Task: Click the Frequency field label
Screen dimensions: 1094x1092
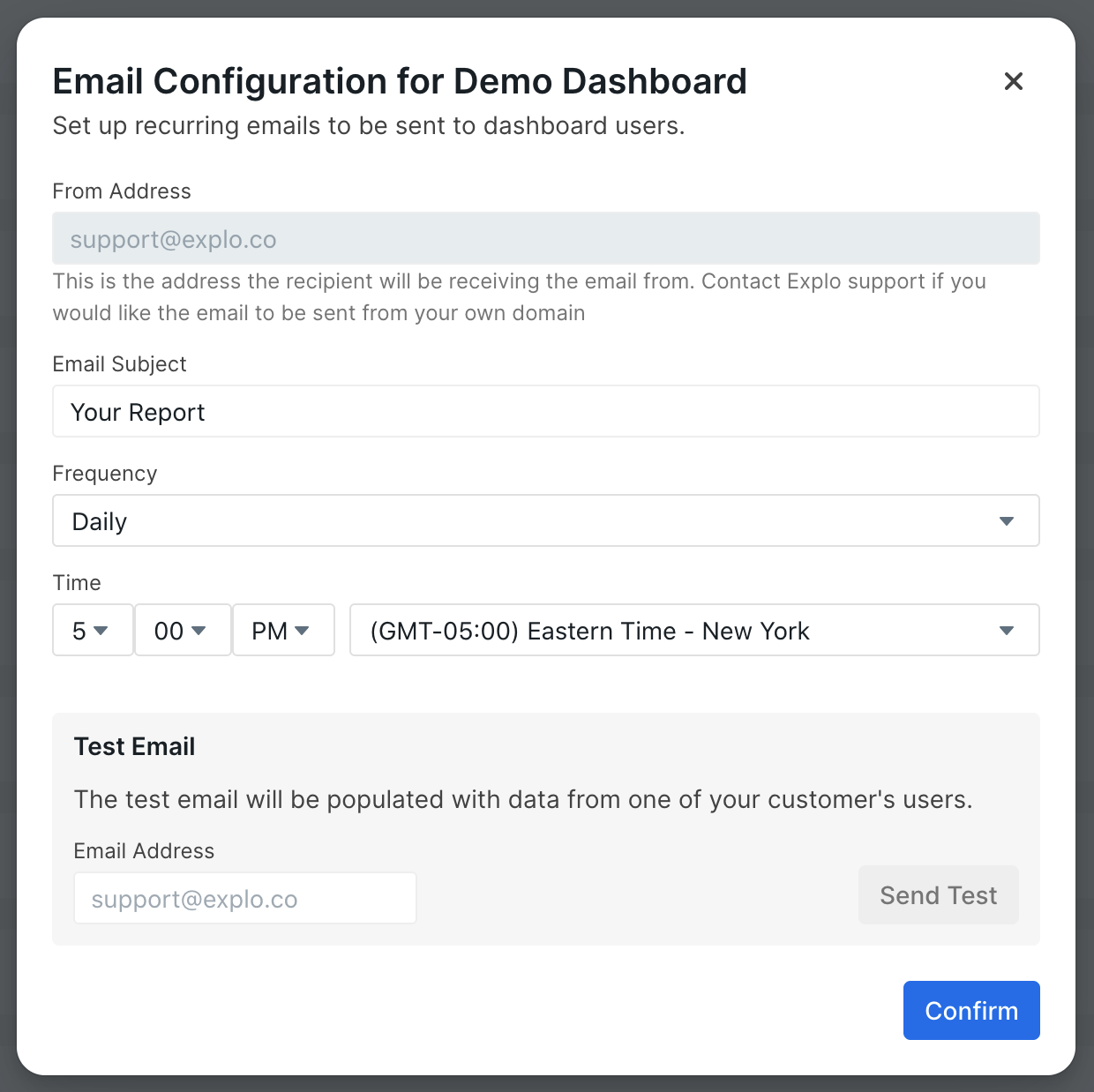Action: (104, 474)
